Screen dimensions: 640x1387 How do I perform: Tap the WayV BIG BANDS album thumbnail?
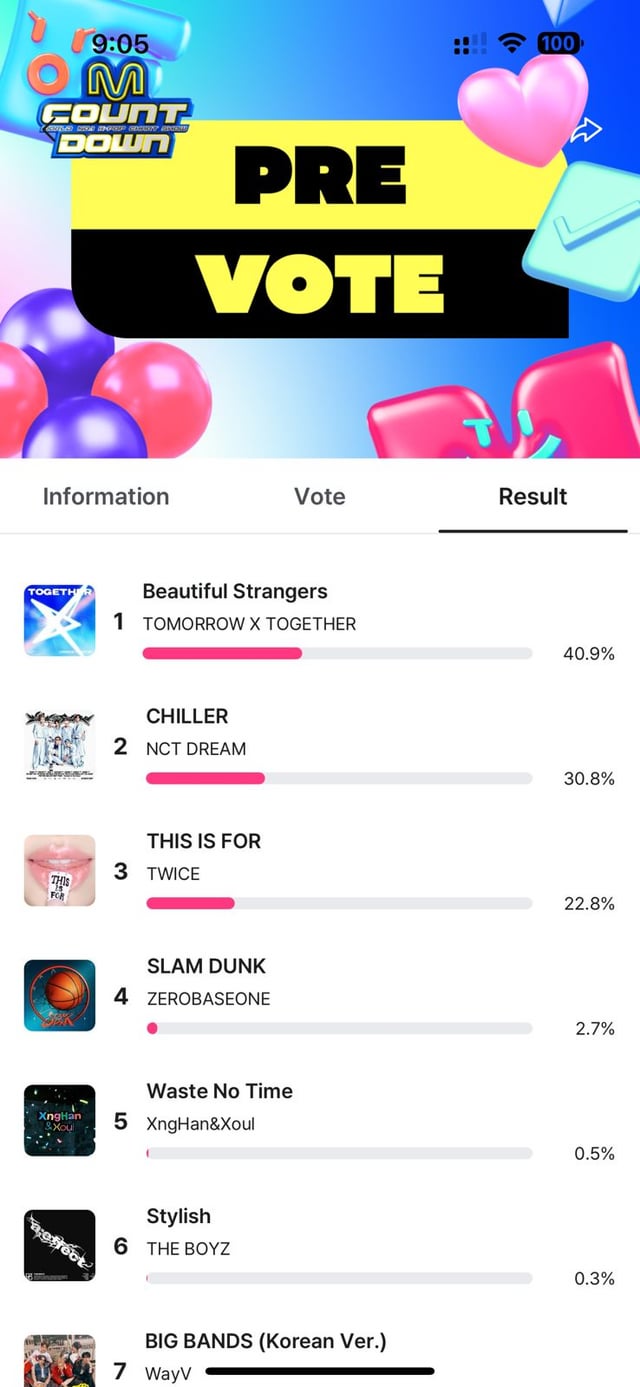(x=59, y=1361)
